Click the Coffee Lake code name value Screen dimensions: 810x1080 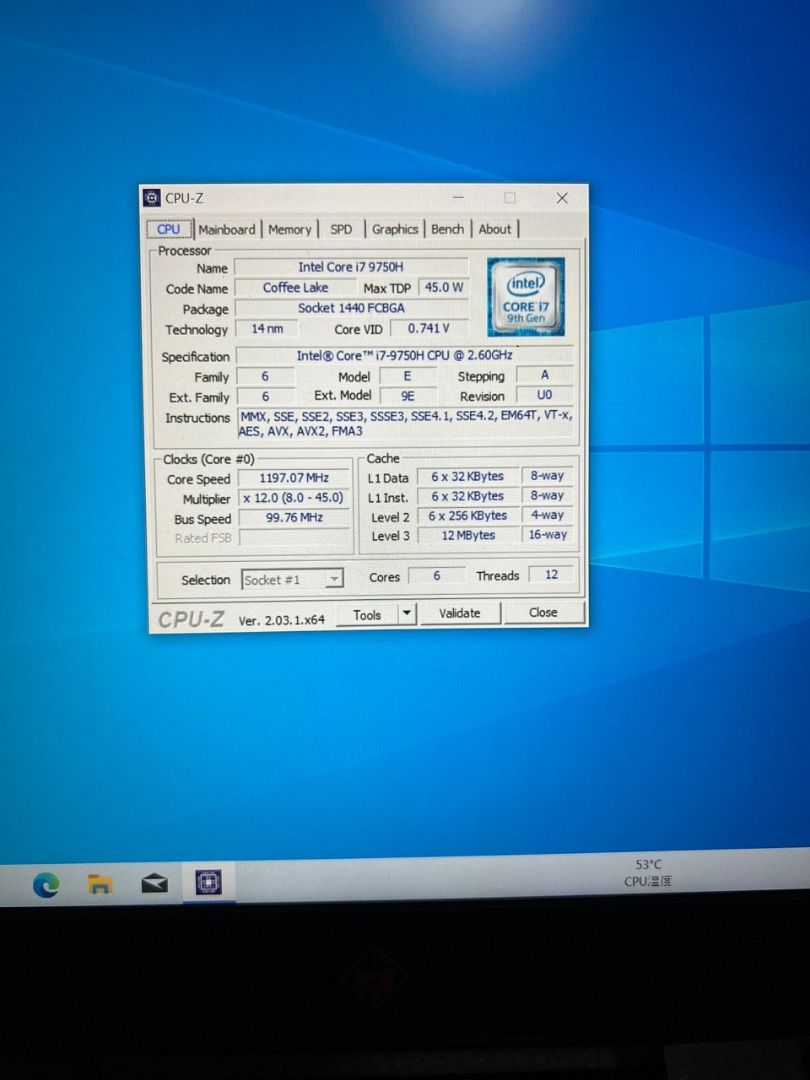[295, 288]
